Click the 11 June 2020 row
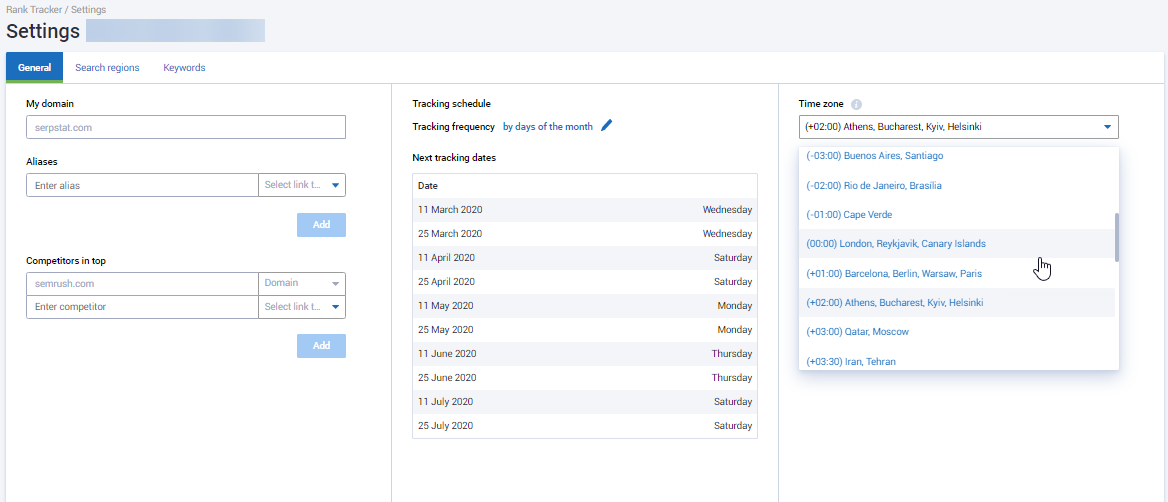The height and width of the screenshot is (502, 1168). pos(585,354)
